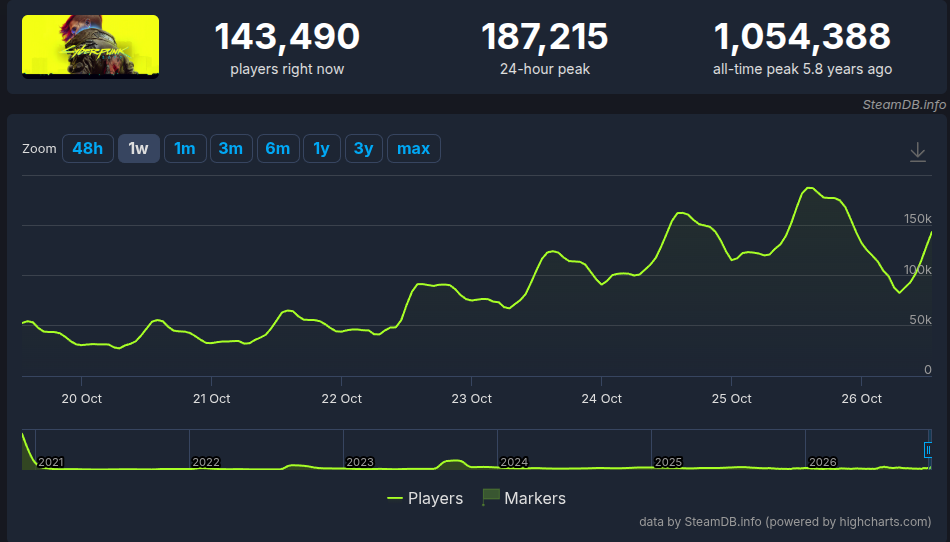Click the 2021 label in navigator

51,462
